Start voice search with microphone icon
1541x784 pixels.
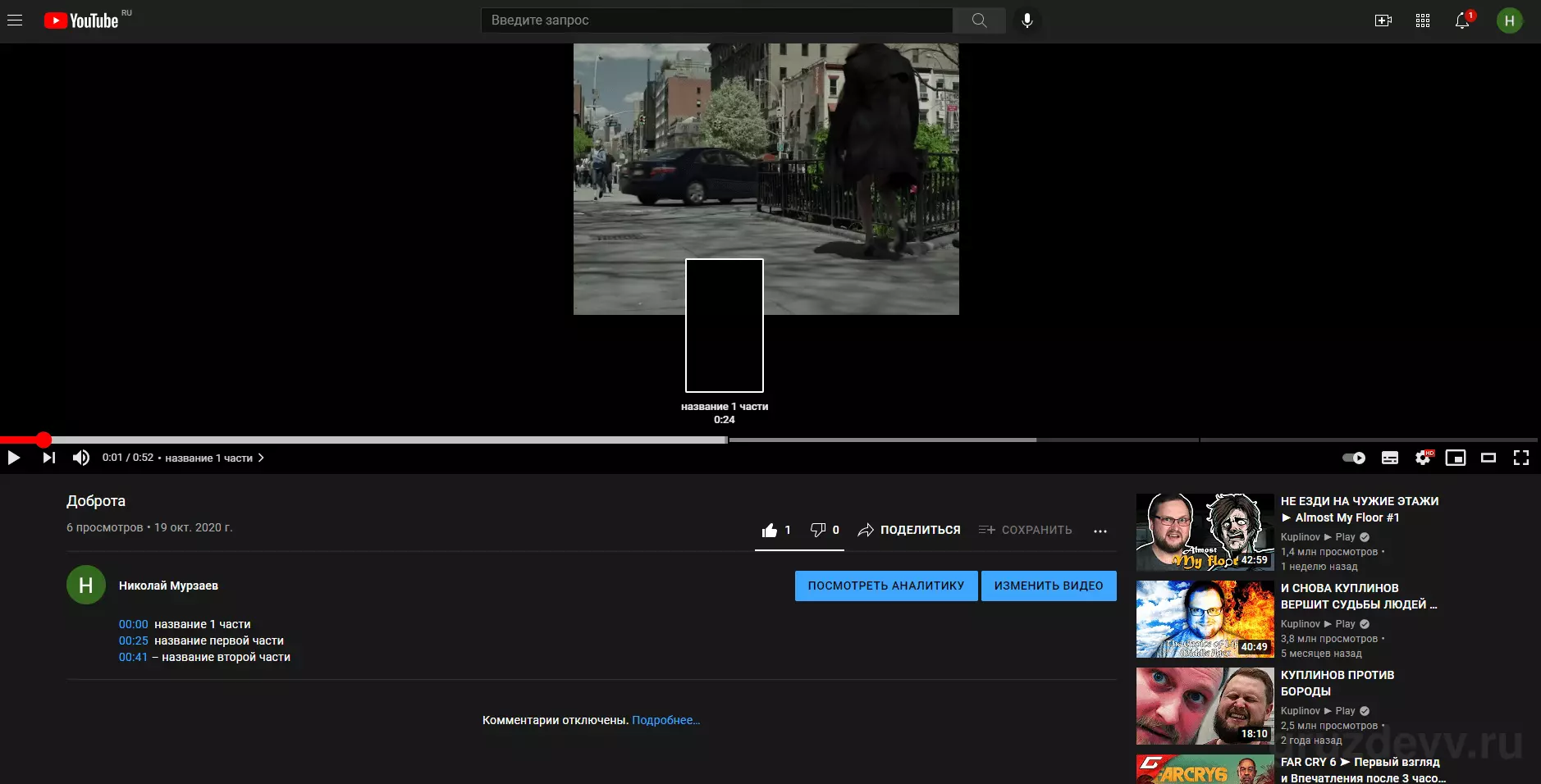click(x=1027, y=21)
